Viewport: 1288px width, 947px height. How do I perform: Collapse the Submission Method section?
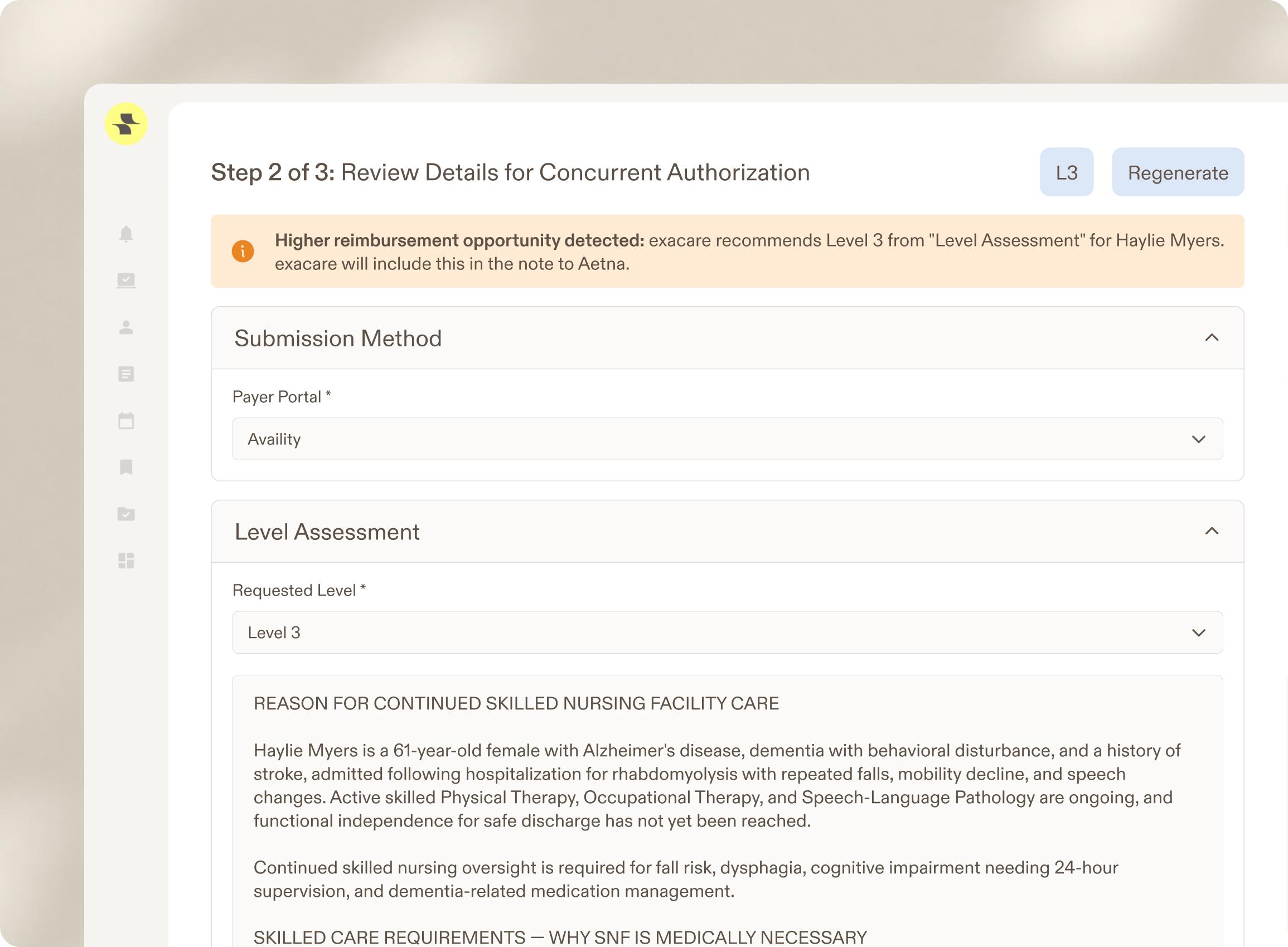[1212, 337]
